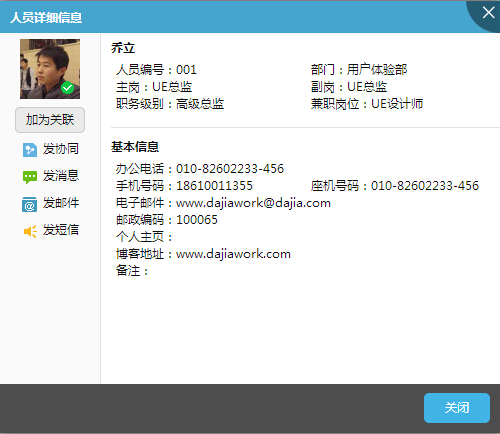Click the name heading 乔立
The width and height of the screenshot is (500, 434).
(123, 48)
